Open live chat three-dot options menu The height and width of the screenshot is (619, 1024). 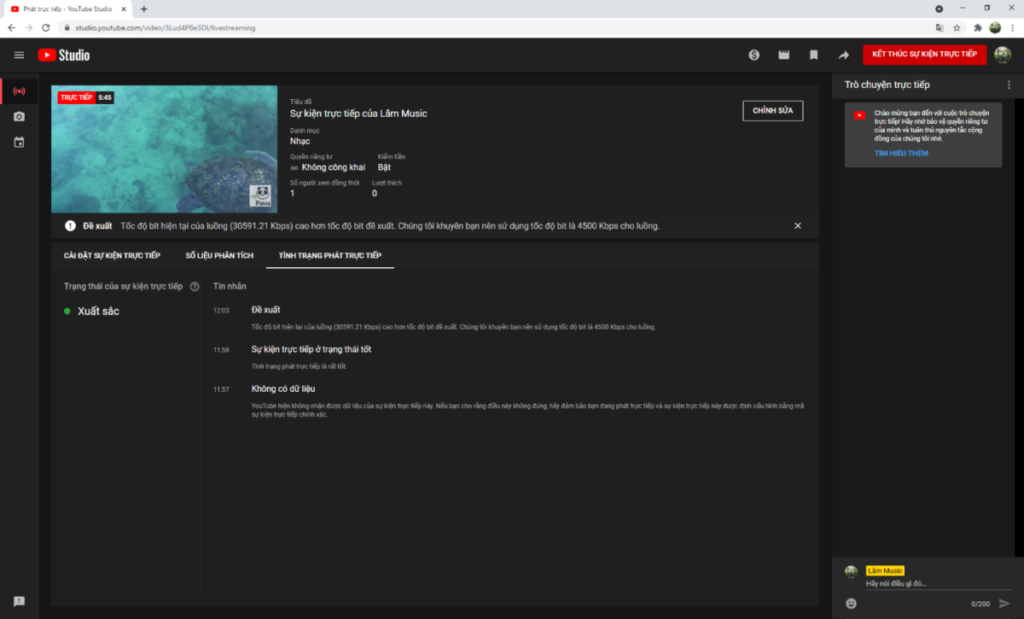point(1008,85)
